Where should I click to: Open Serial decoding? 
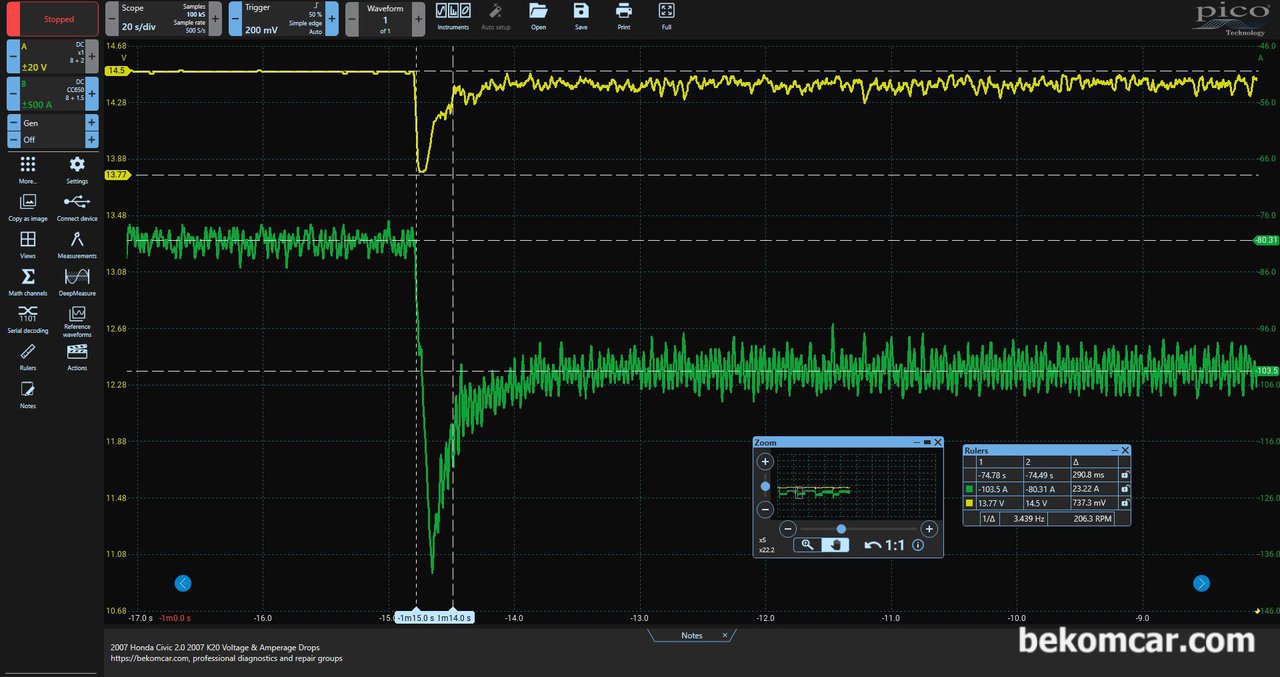click(x=28, y=320)
